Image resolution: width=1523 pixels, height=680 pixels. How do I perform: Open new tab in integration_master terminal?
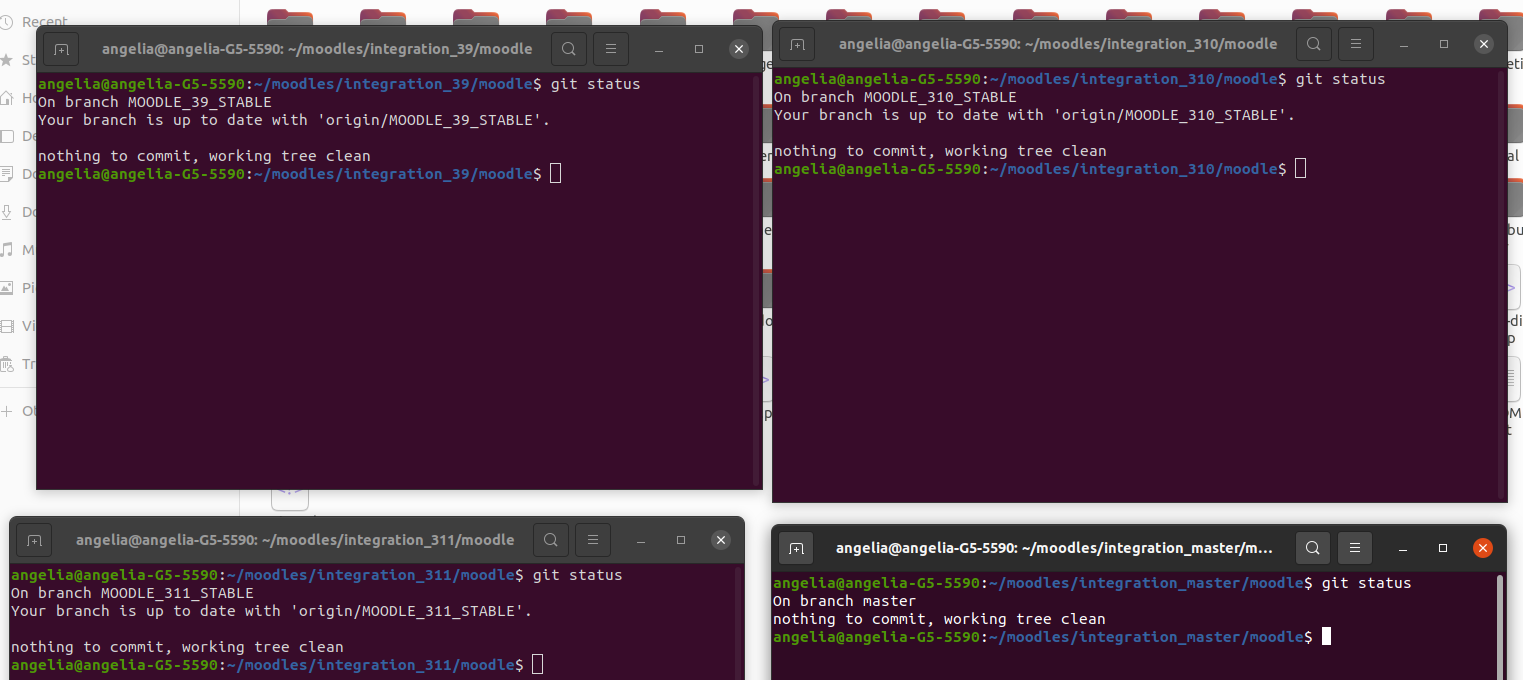point(796,548)
